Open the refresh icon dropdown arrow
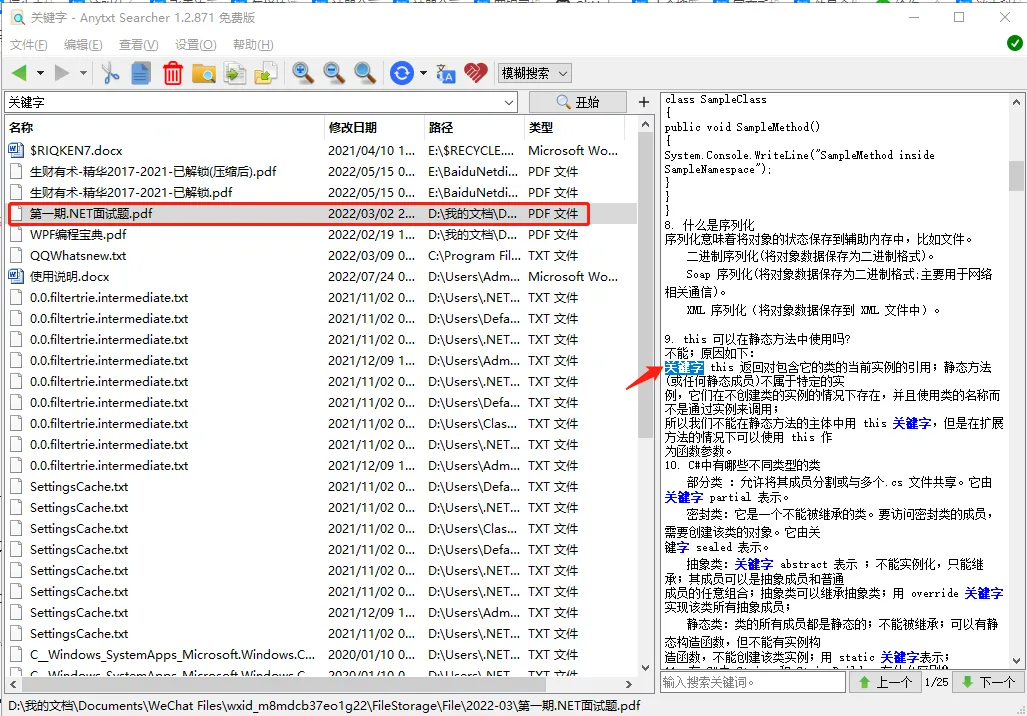Screen dimensions: 1027x716 (423, 73)
